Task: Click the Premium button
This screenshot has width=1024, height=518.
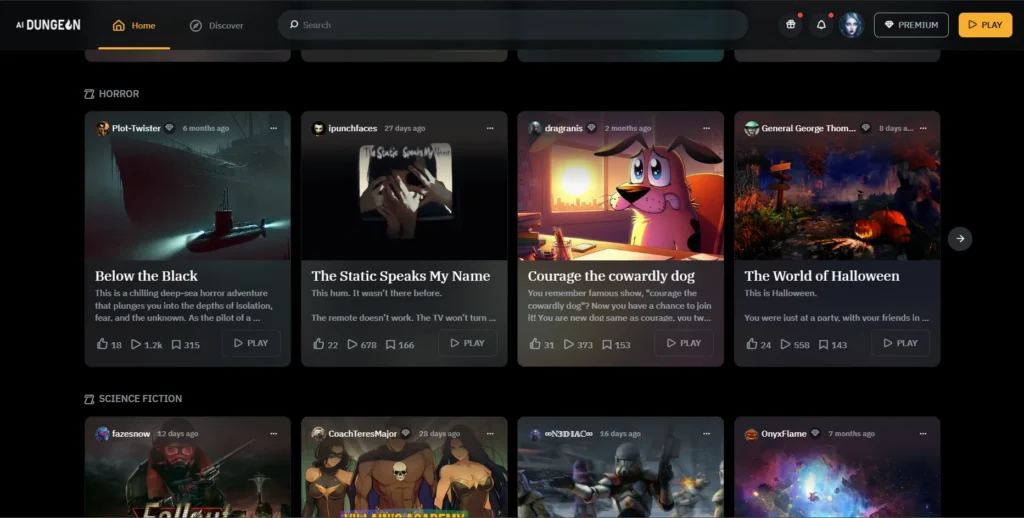Action: (x=911, y=25)
